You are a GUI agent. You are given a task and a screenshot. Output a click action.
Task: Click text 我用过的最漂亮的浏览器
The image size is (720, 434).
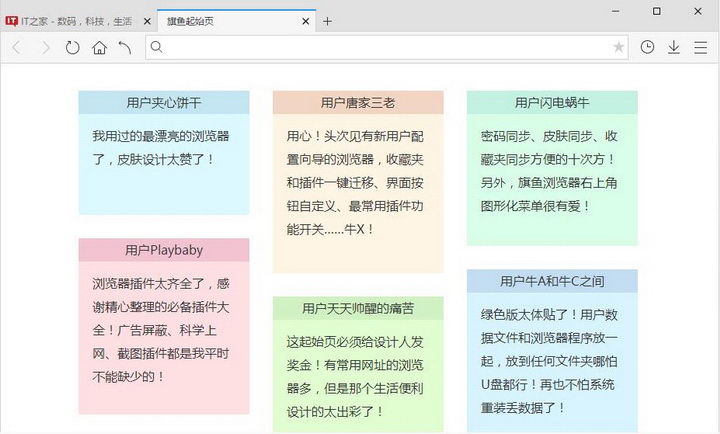pyautogui.click(x=161, y=136)
